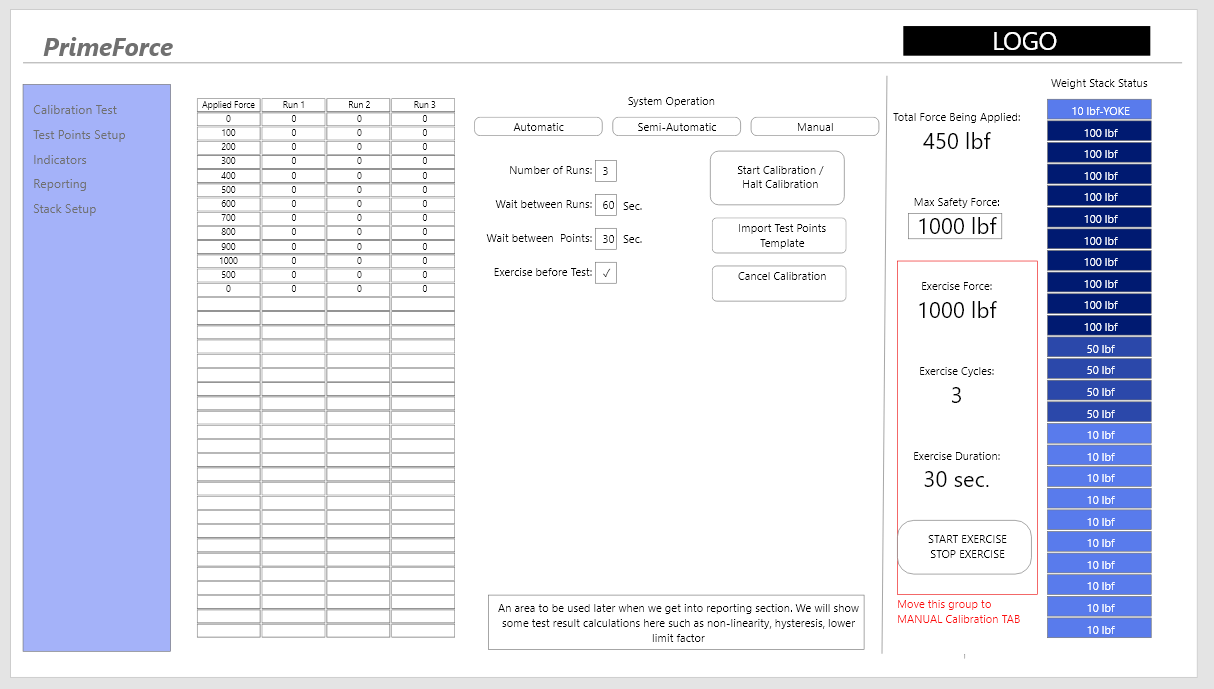This screenshot has width=1214, height=689.
Task: Click the Cancel Calibration button
Action: point(779,283)
